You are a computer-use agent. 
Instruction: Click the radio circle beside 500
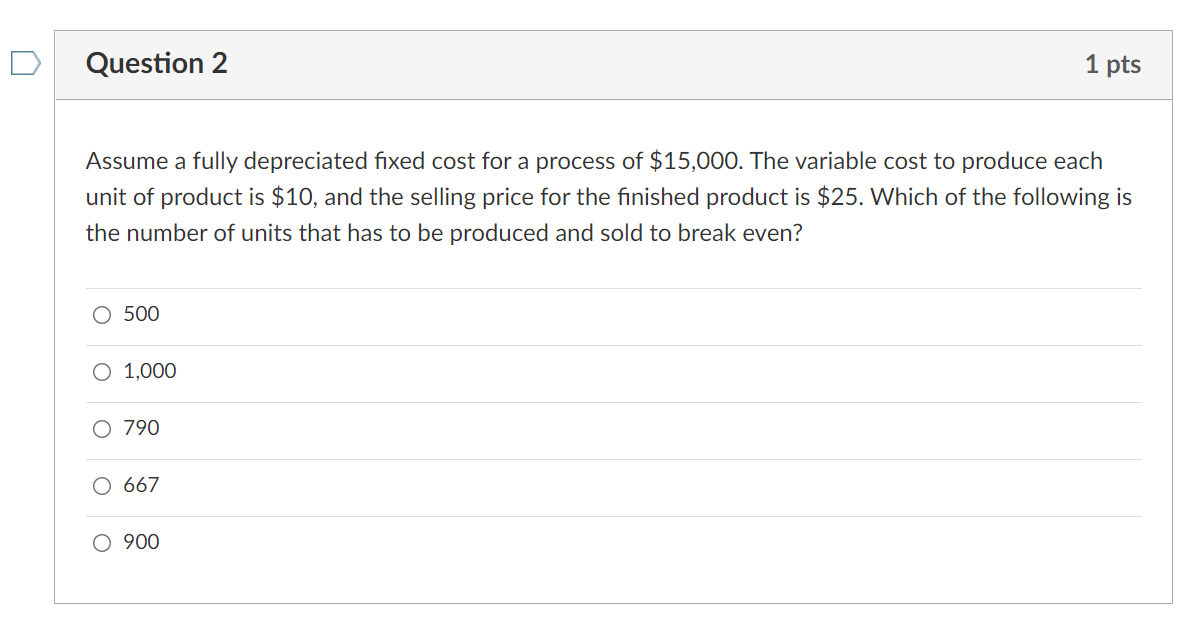[101, 314]
